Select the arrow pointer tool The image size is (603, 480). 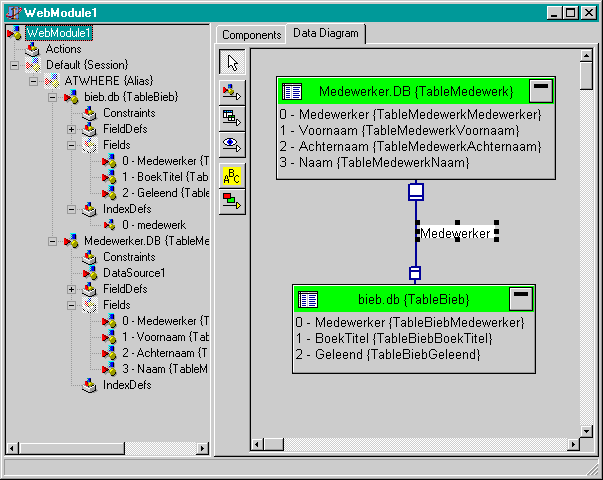pyautogui.click(x=231, y=62)
